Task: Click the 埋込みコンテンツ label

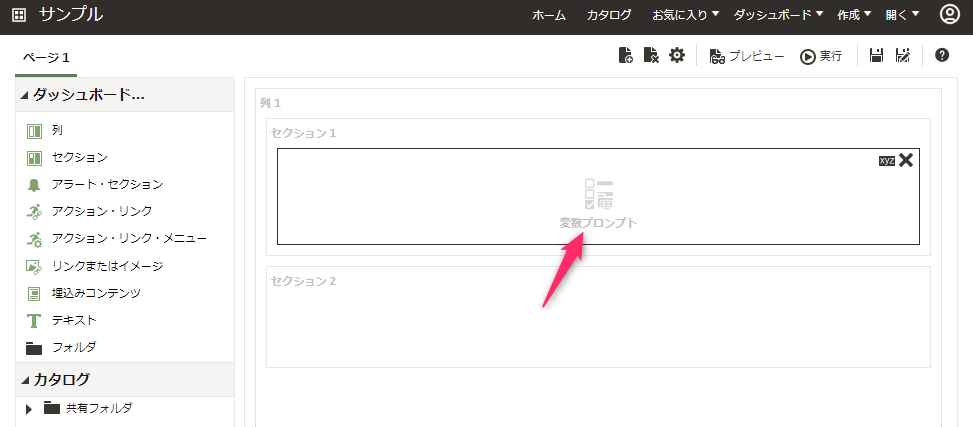Action: [96, 293]
